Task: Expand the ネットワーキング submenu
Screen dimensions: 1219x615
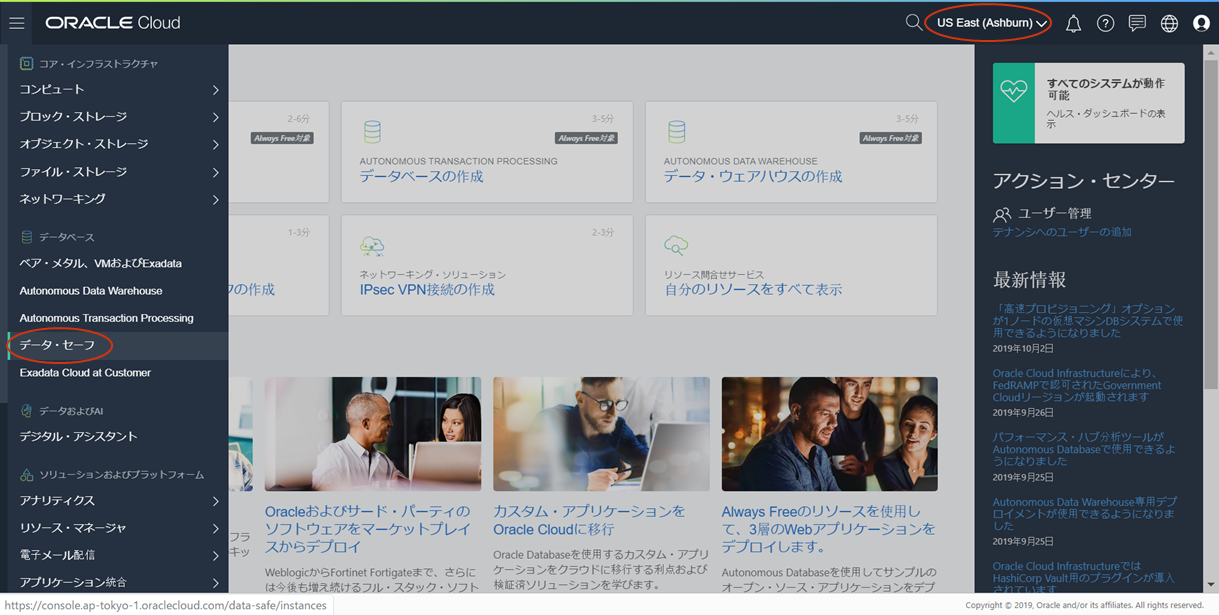Action: pyautogui.click(x=118, y=199)
